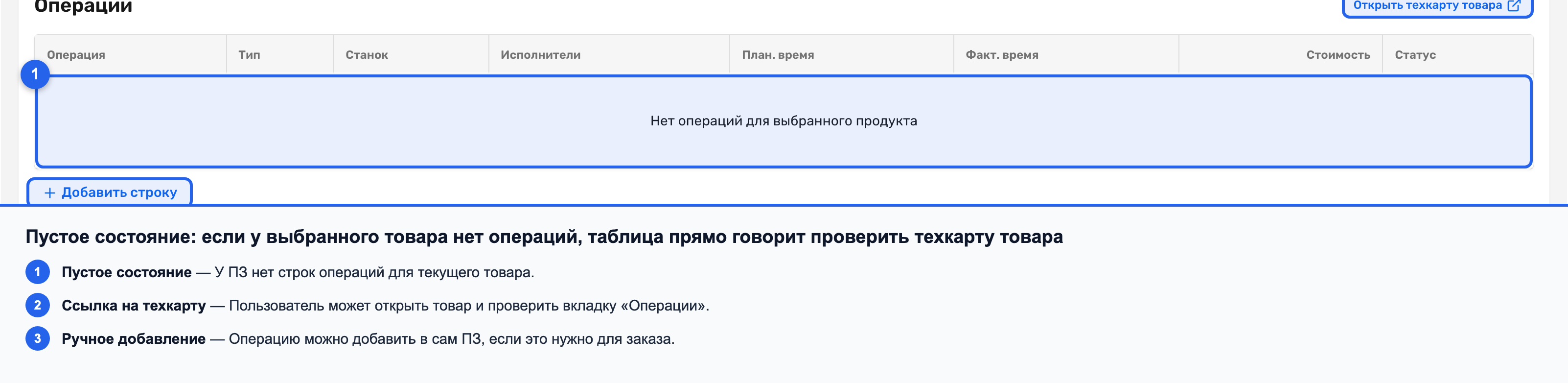The width and height of the screenshot is (1568, 383).
Task: Click the «План. время» column header
Action: click(777, 55)
